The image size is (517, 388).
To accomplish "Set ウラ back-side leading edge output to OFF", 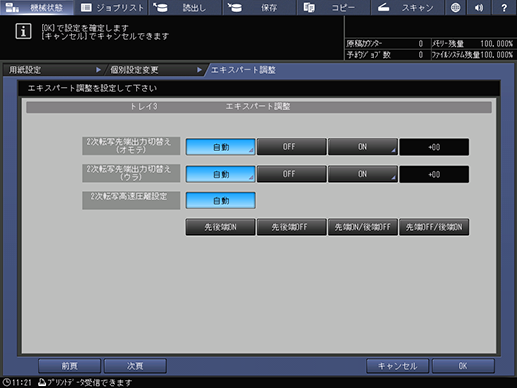I will [292, 174].
